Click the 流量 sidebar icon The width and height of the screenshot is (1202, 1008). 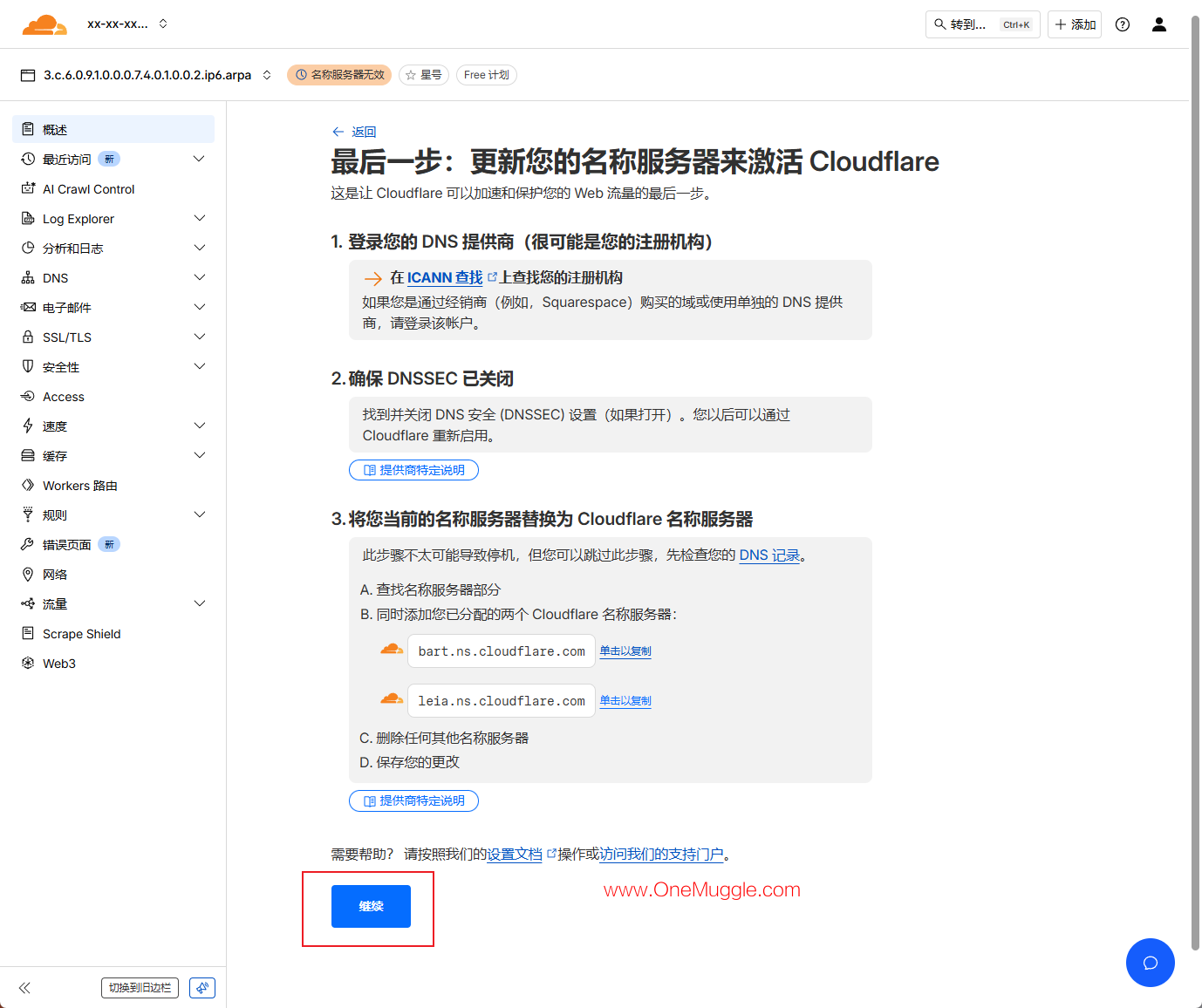(28, 603)
